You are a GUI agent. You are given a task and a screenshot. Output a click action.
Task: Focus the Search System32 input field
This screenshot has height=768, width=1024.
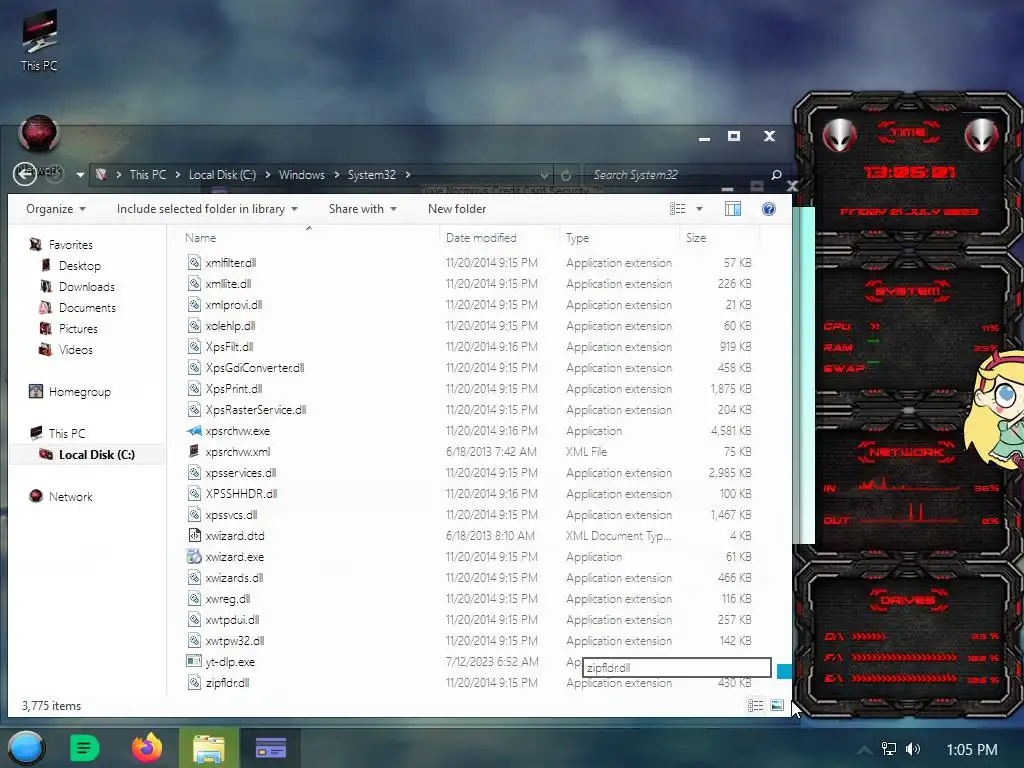(676, 175)
